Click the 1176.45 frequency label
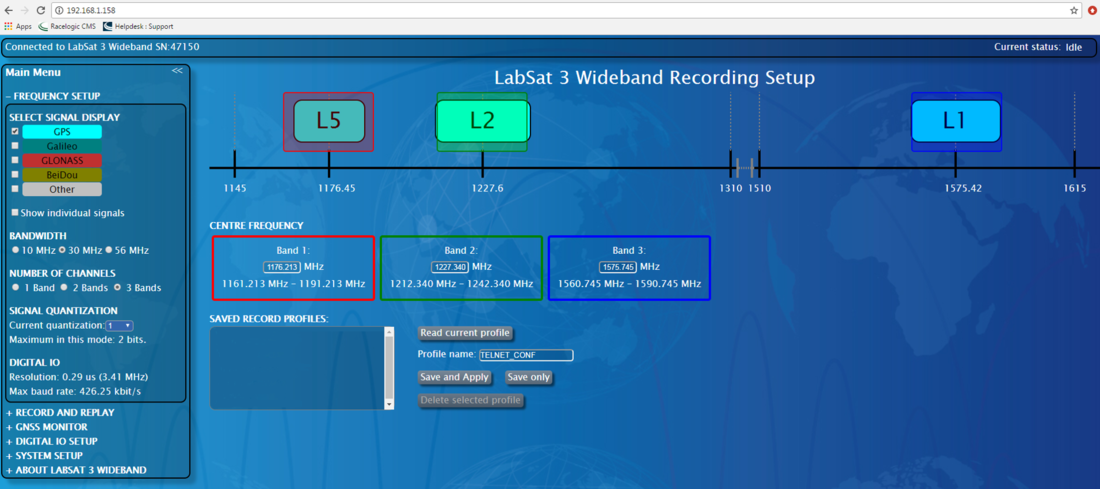Viewport: 1100px width, 489px height. [337, 189]
